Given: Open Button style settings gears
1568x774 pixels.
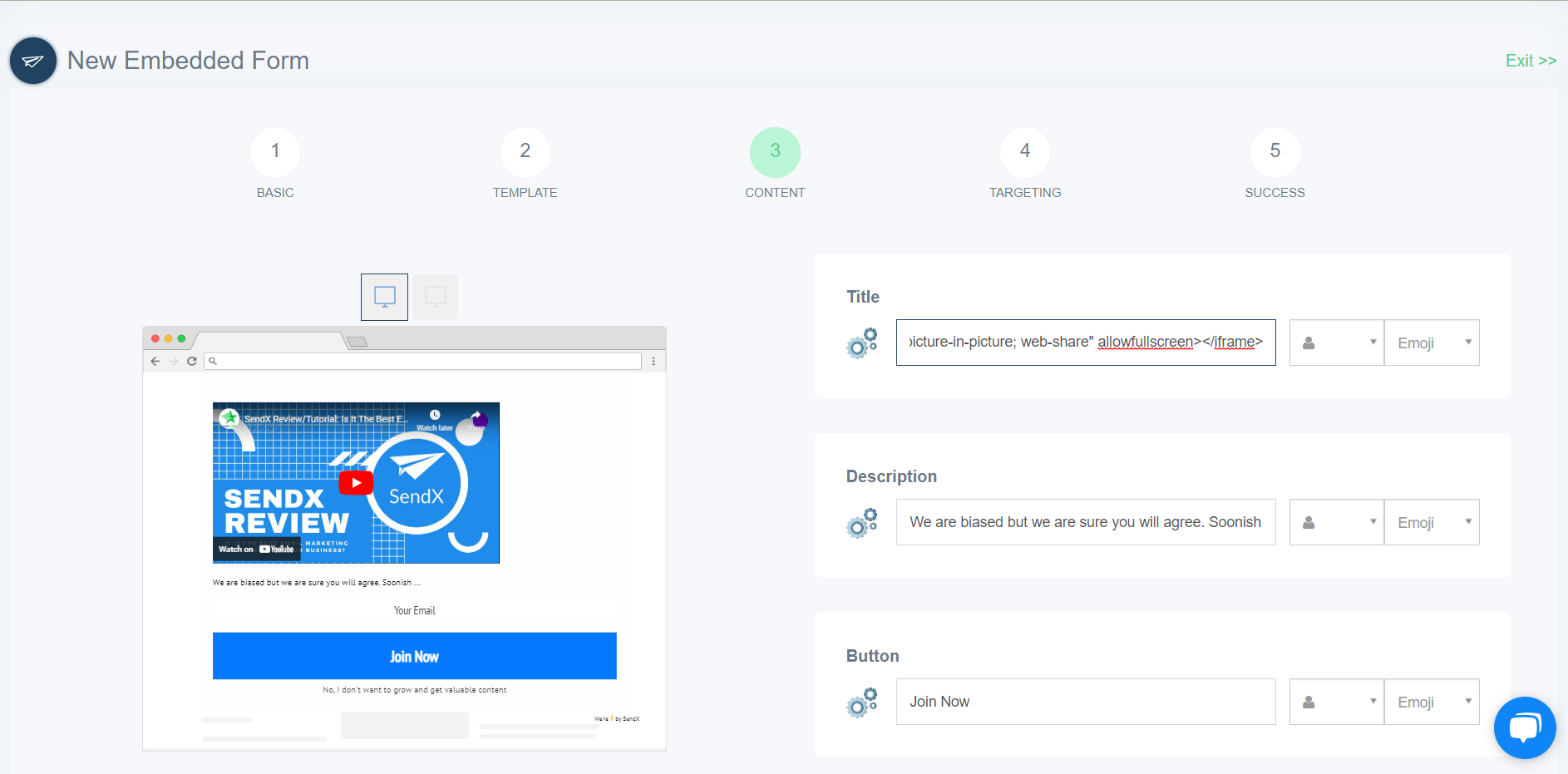Looking at the screenshot, I should click(862, 702).
